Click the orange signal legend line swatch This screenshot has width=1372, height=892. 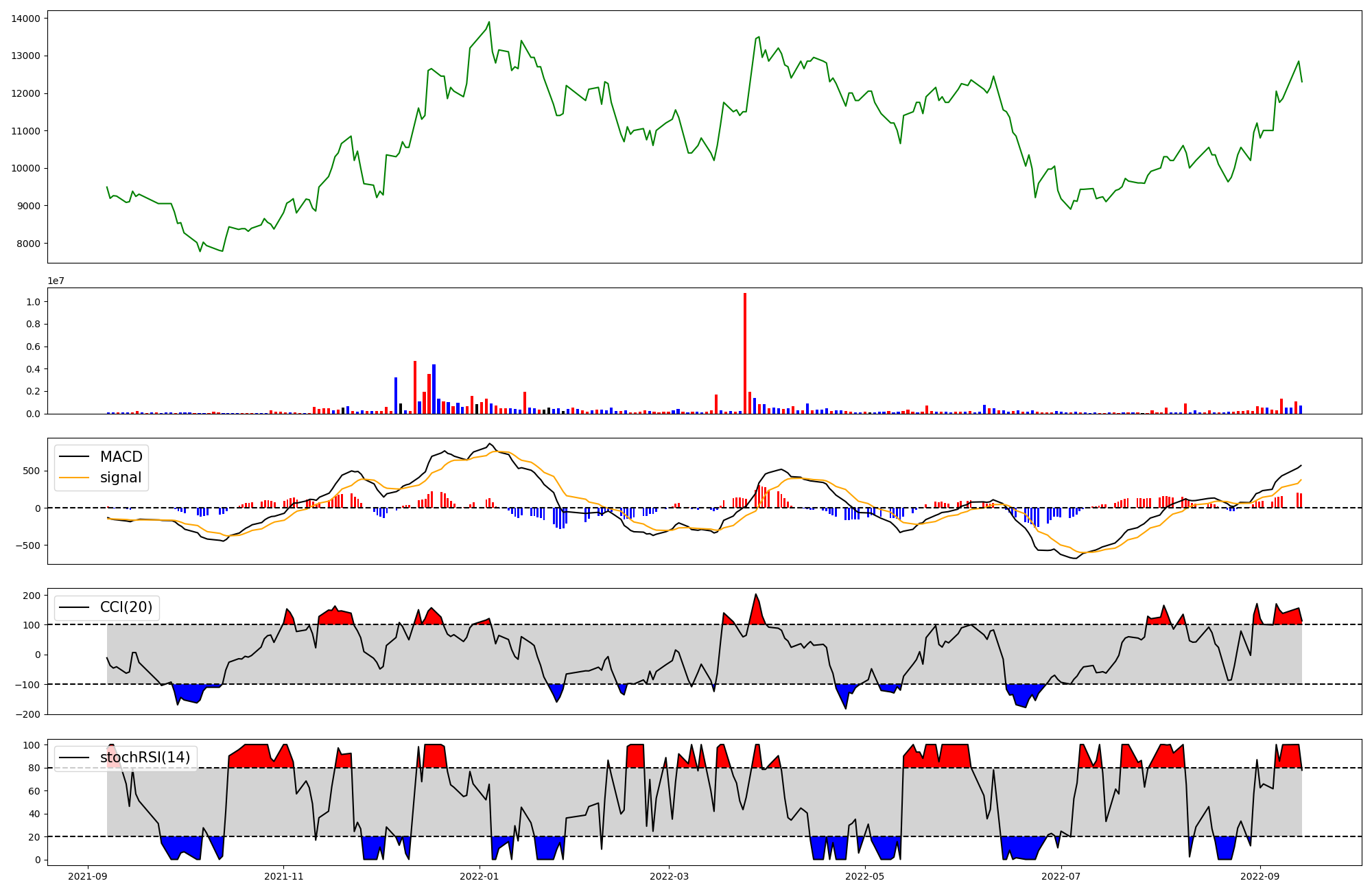74,478
